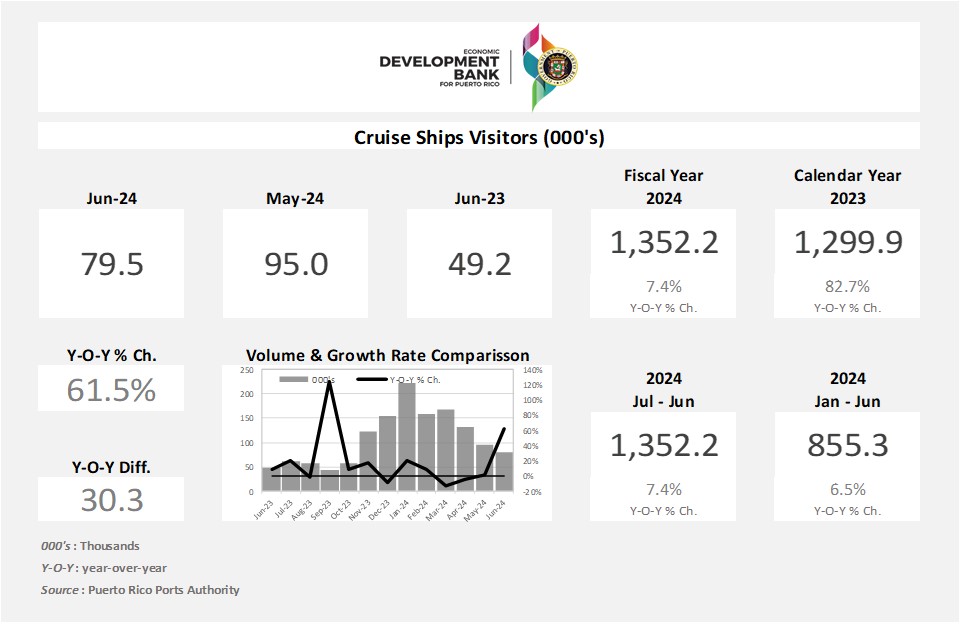
Task: Click the Jun-23 card showing 49.2
Action: coord(479,264)
